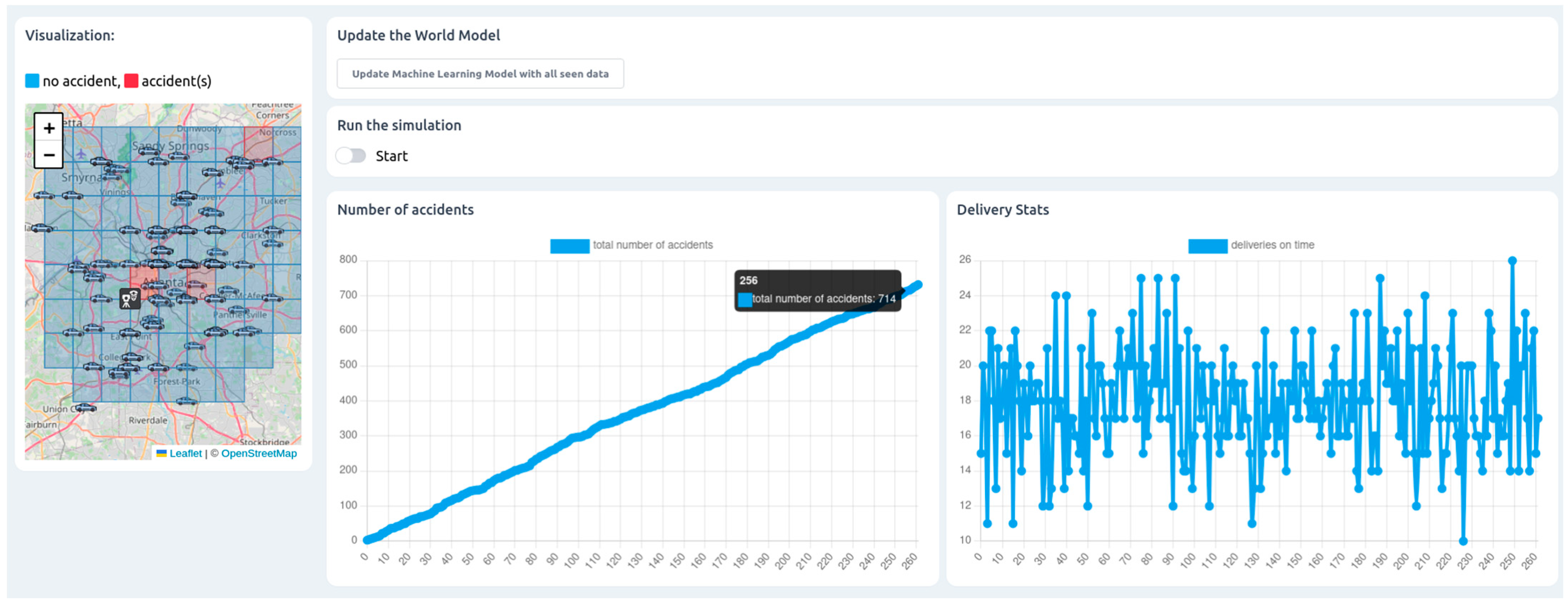
Task: Click the last point on accidents line
Action: click(918, 285)
